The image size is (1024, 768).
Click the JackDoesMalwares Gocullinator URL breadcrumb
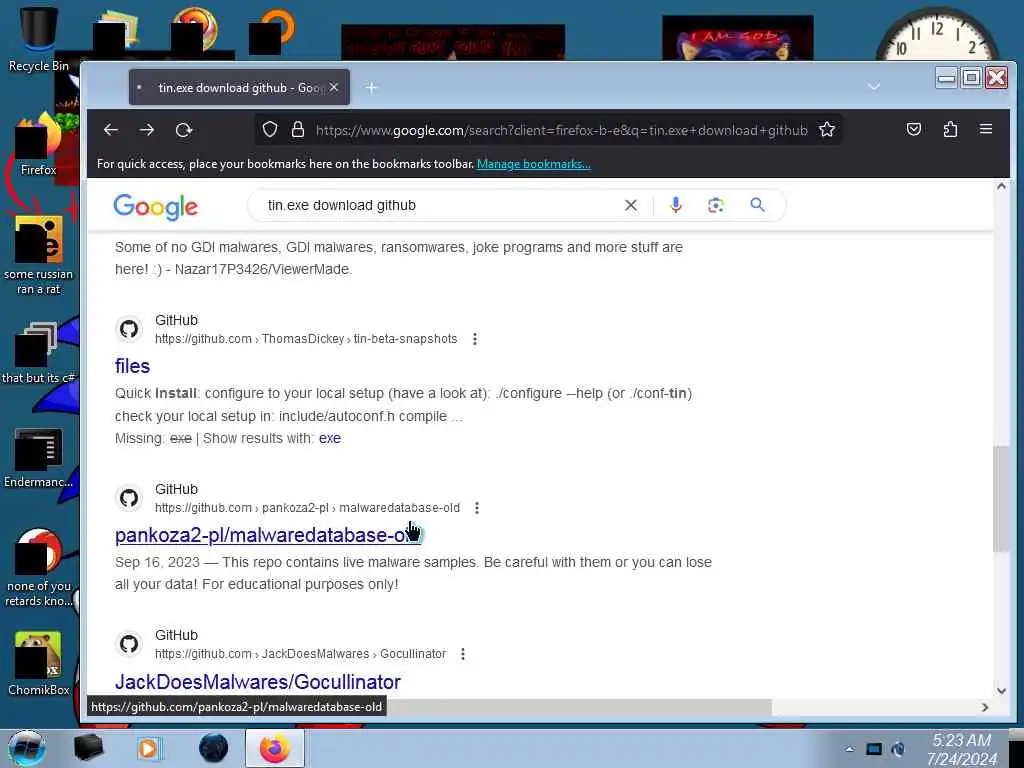tap(300, 654)
